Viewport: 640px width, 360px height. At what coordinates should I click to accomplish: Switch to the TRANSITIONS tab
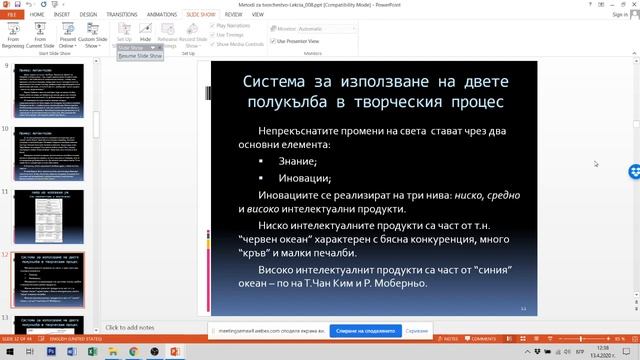coord(122,15)
